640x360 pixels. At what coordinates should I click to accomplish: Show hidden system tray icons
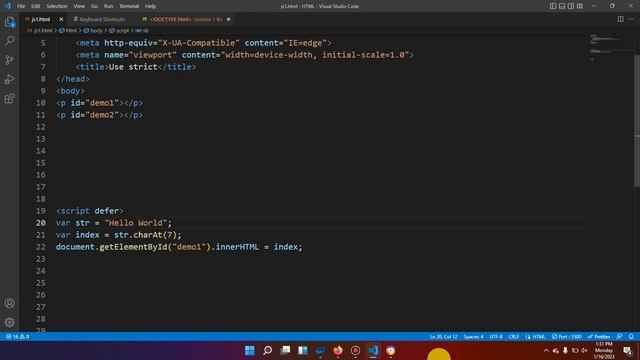pyautogui.click(x=546, y=350)
